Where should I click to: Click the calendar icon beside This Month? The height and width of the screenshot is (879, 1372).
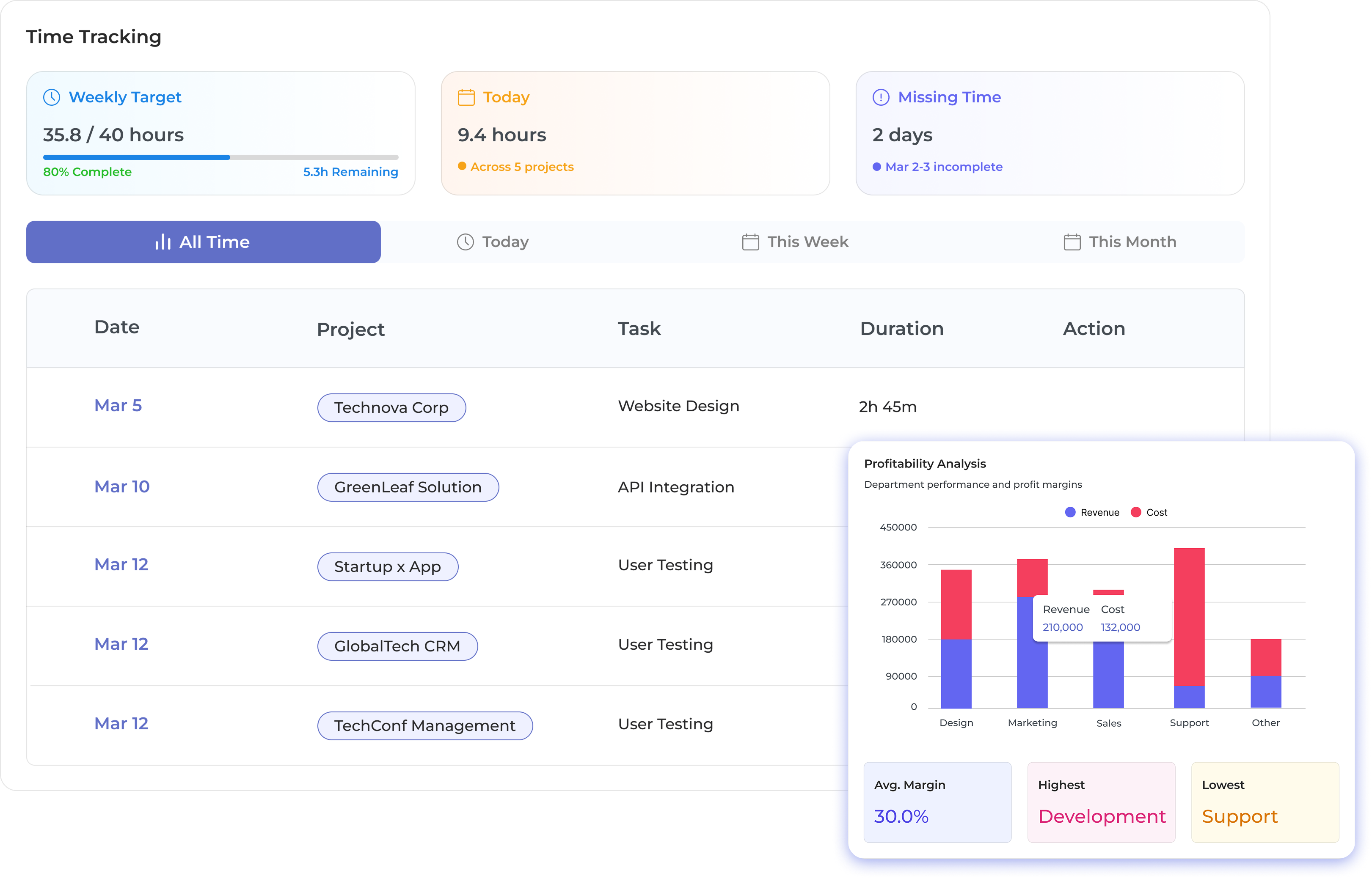coord(1072,242)
